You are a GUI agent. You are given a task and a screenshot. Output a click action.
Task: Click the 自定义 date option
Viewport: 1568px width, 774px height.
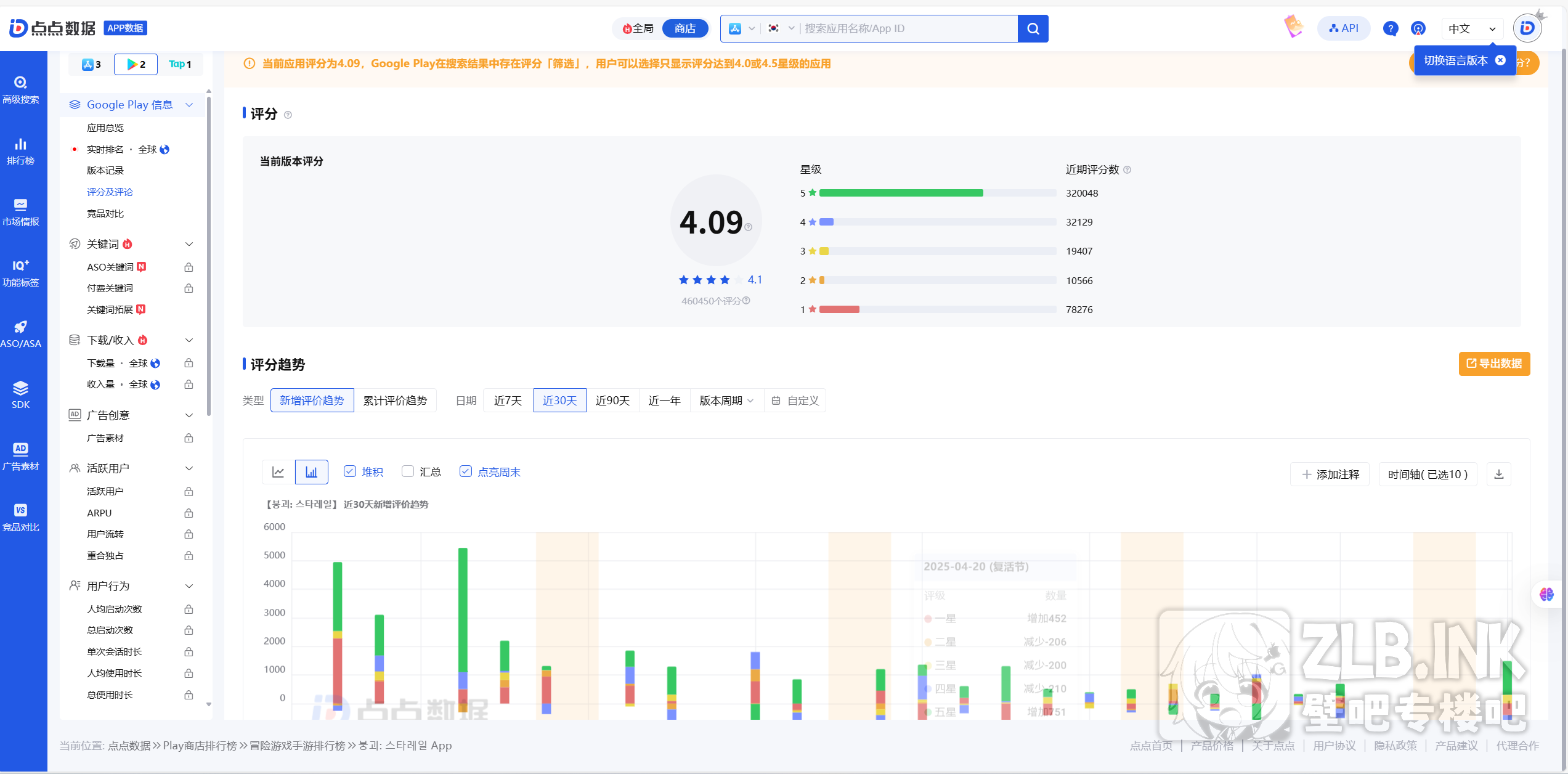point(795,401)
